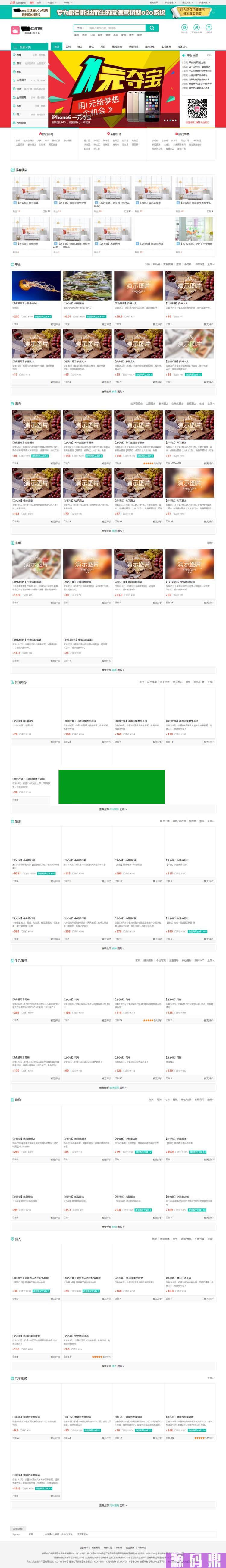Image resolution: width=226 pixels, height=1568 pixels.
Task: Click the 休闲娱乐 section heading icon
Action: [11, 682]
